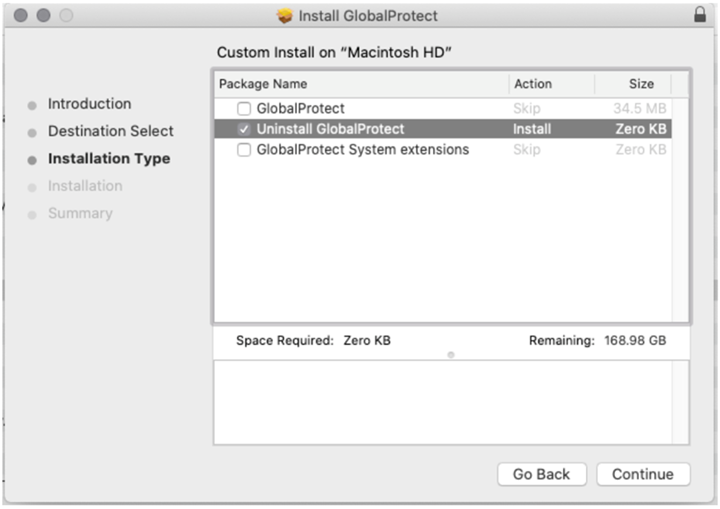Select the Destination Select step in the sidebar
The width and height of the screenshot is (720, 509).
[110, 131]
